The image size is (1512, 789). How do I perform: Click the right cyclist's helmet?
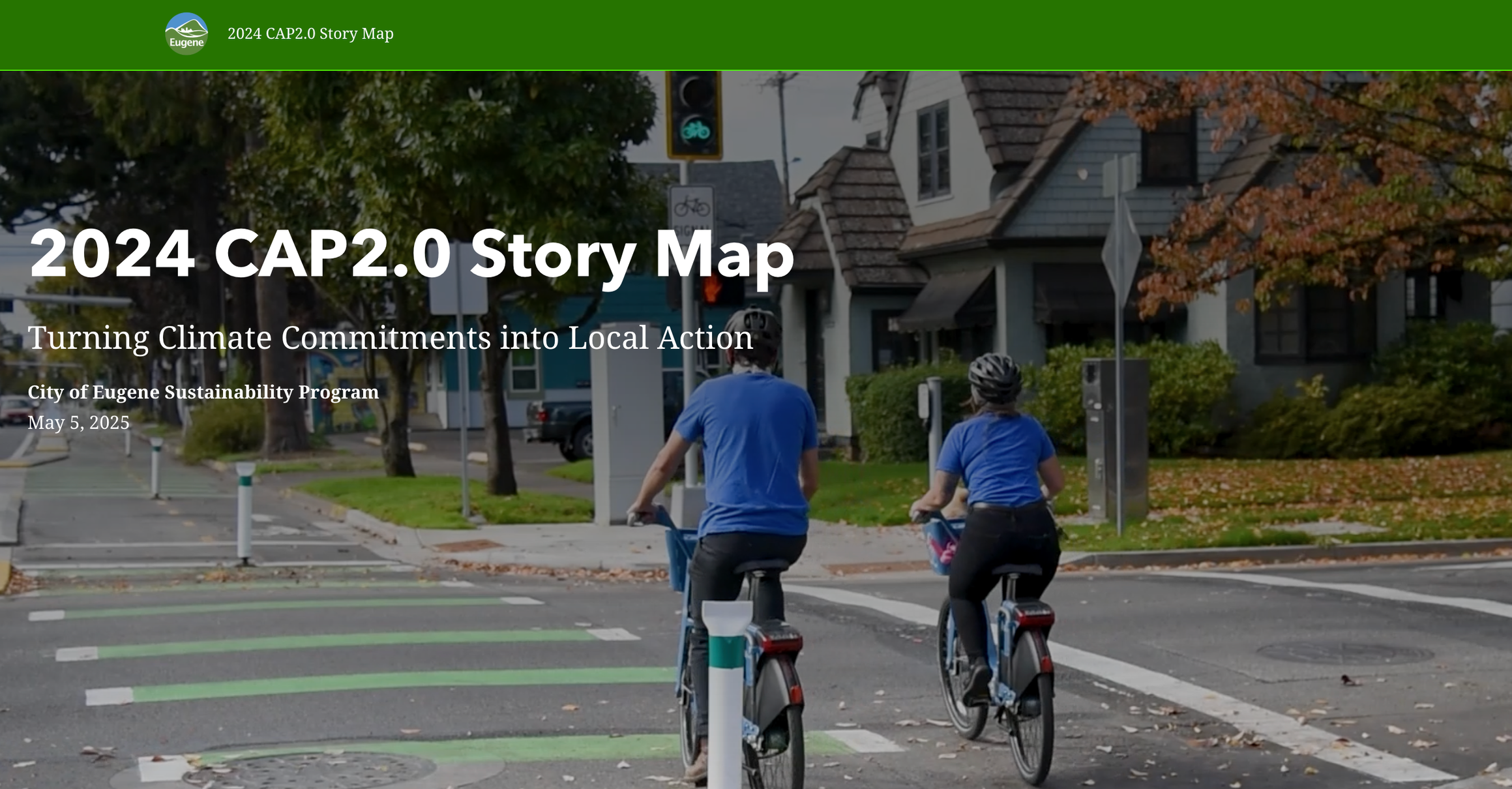(x=994, y=375)
